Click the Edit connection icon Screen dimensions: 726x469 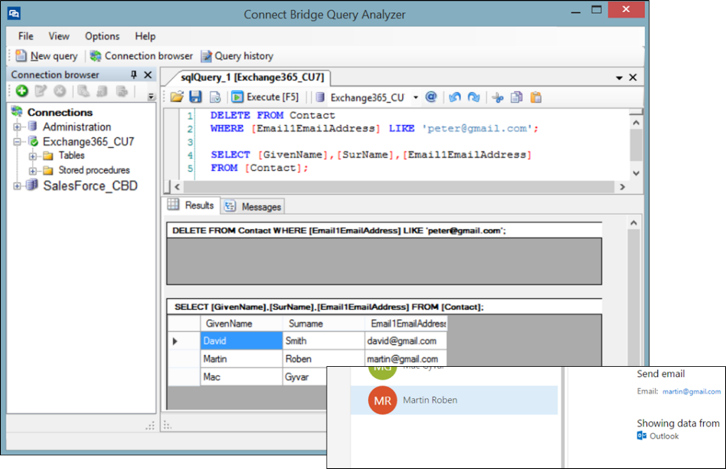pos(41,91)
